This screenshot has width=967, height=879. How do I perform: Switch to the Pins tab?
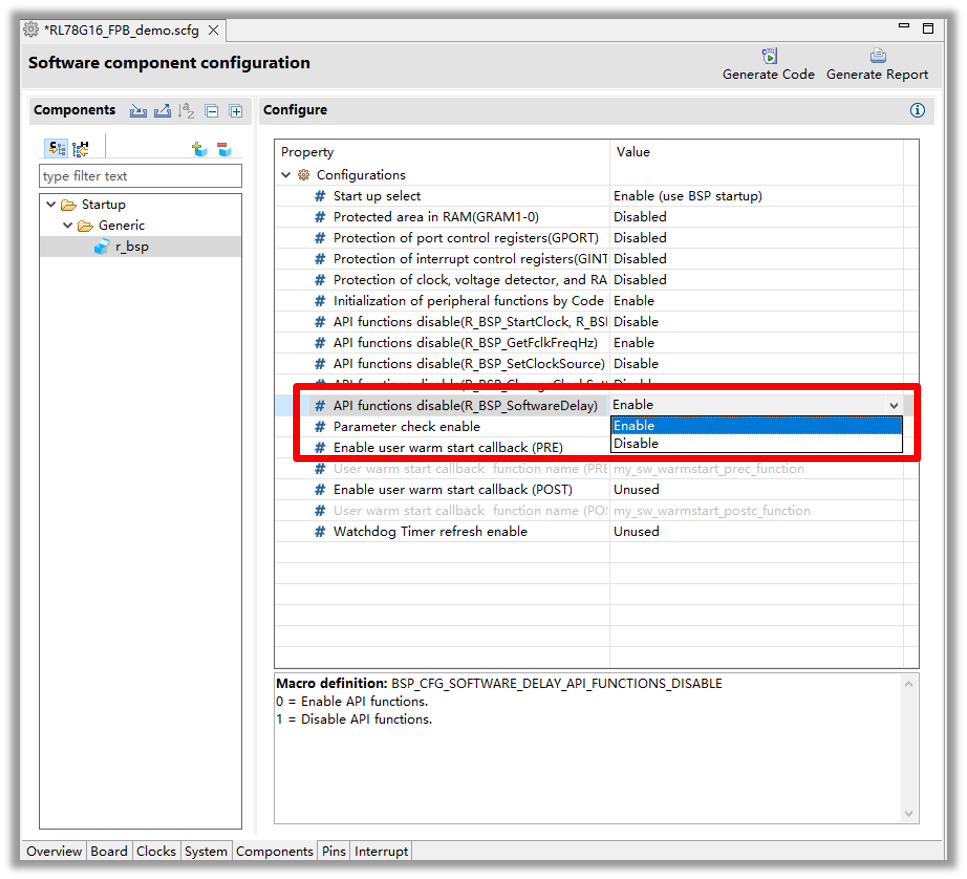(x=334, y=851)
